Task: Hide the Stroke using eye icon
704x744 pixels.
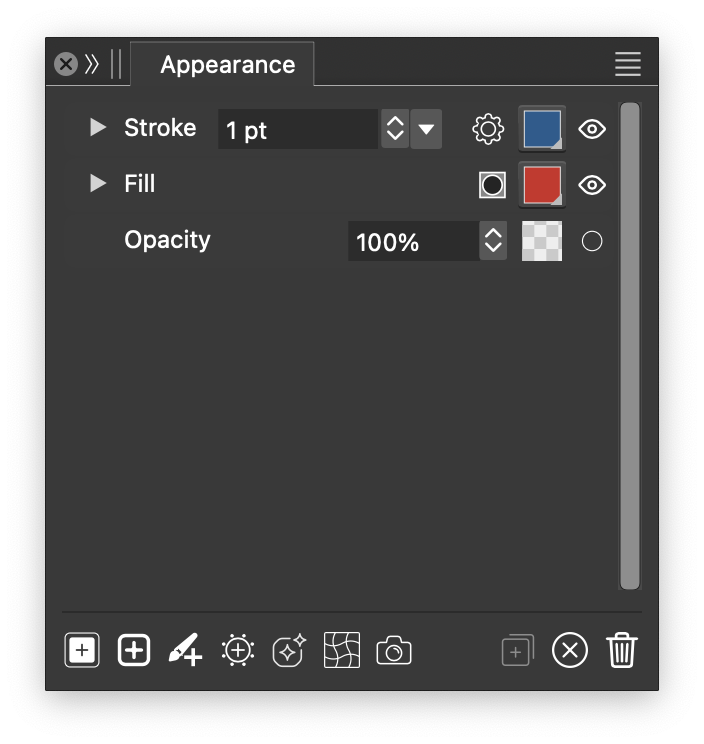Action: tap(592, 129)
